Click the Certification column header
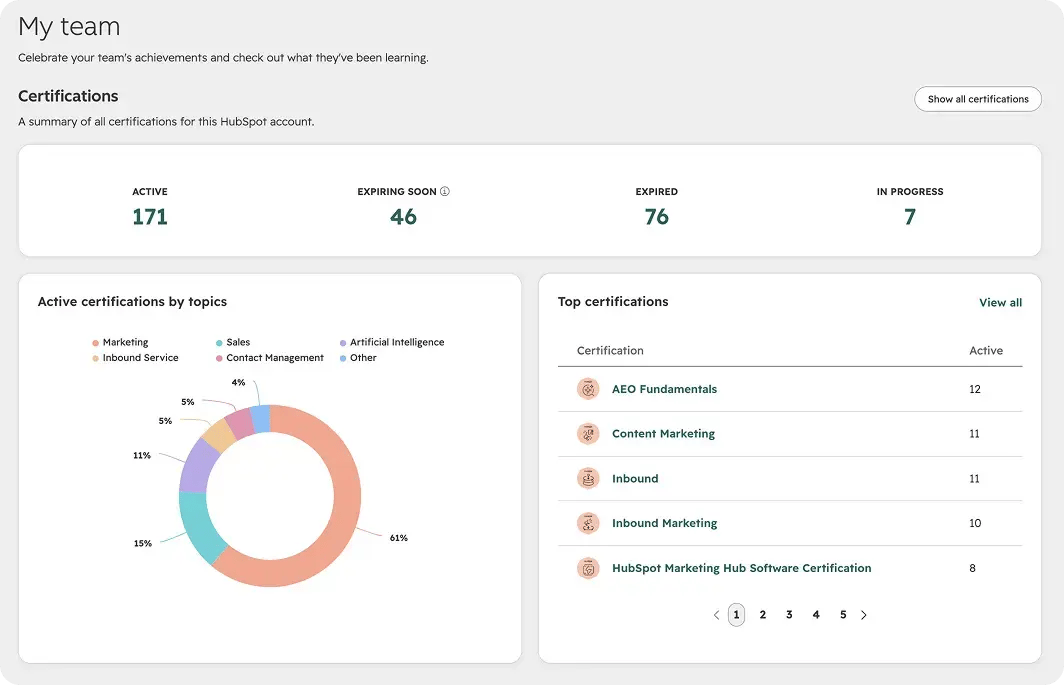1064x685 pixels. 610,350
